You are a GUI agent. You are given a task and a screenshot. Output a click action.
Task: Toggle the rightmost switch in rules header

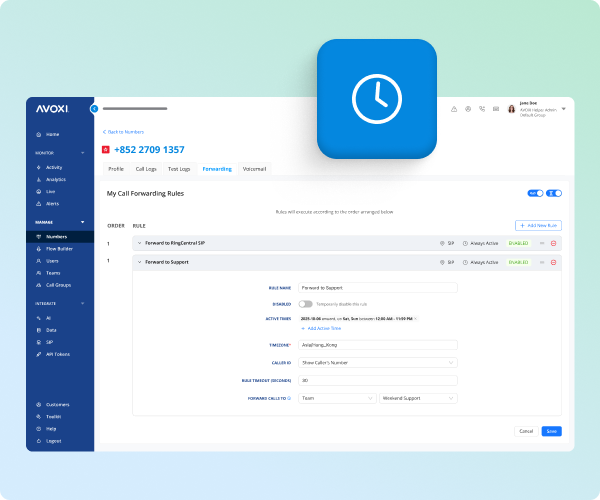(x=555, y=193)
